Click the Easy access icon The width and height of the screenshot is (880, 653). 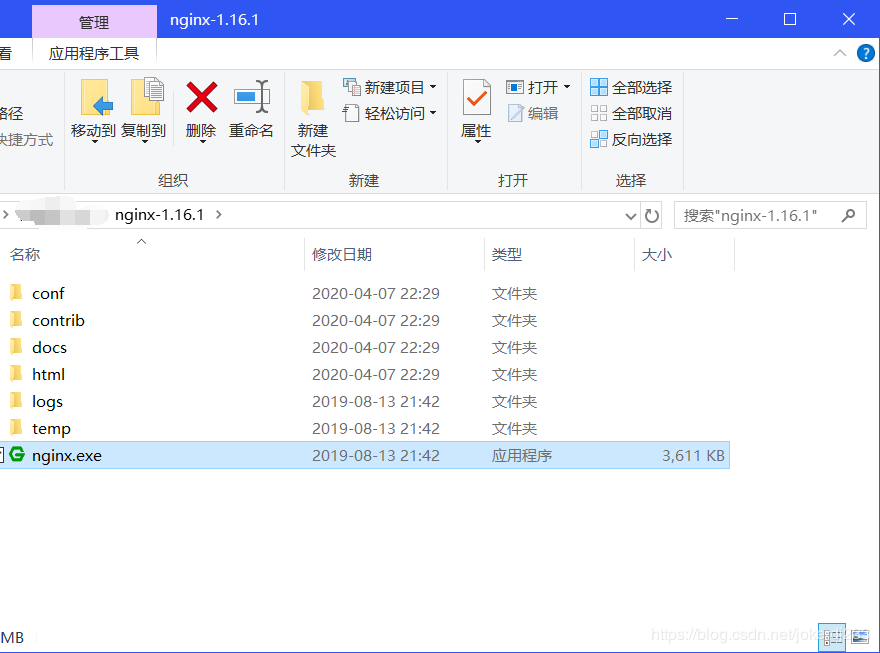351,113
